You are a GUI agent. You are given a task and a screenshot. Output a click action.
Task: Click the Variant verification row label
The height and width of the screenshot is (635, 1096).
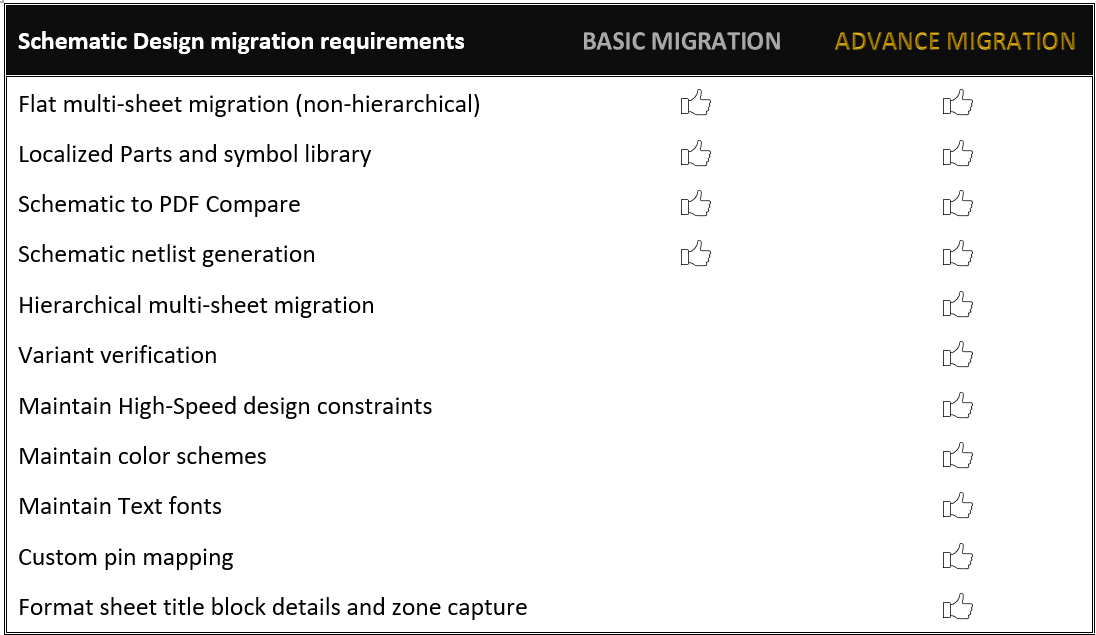click(117, 355)
